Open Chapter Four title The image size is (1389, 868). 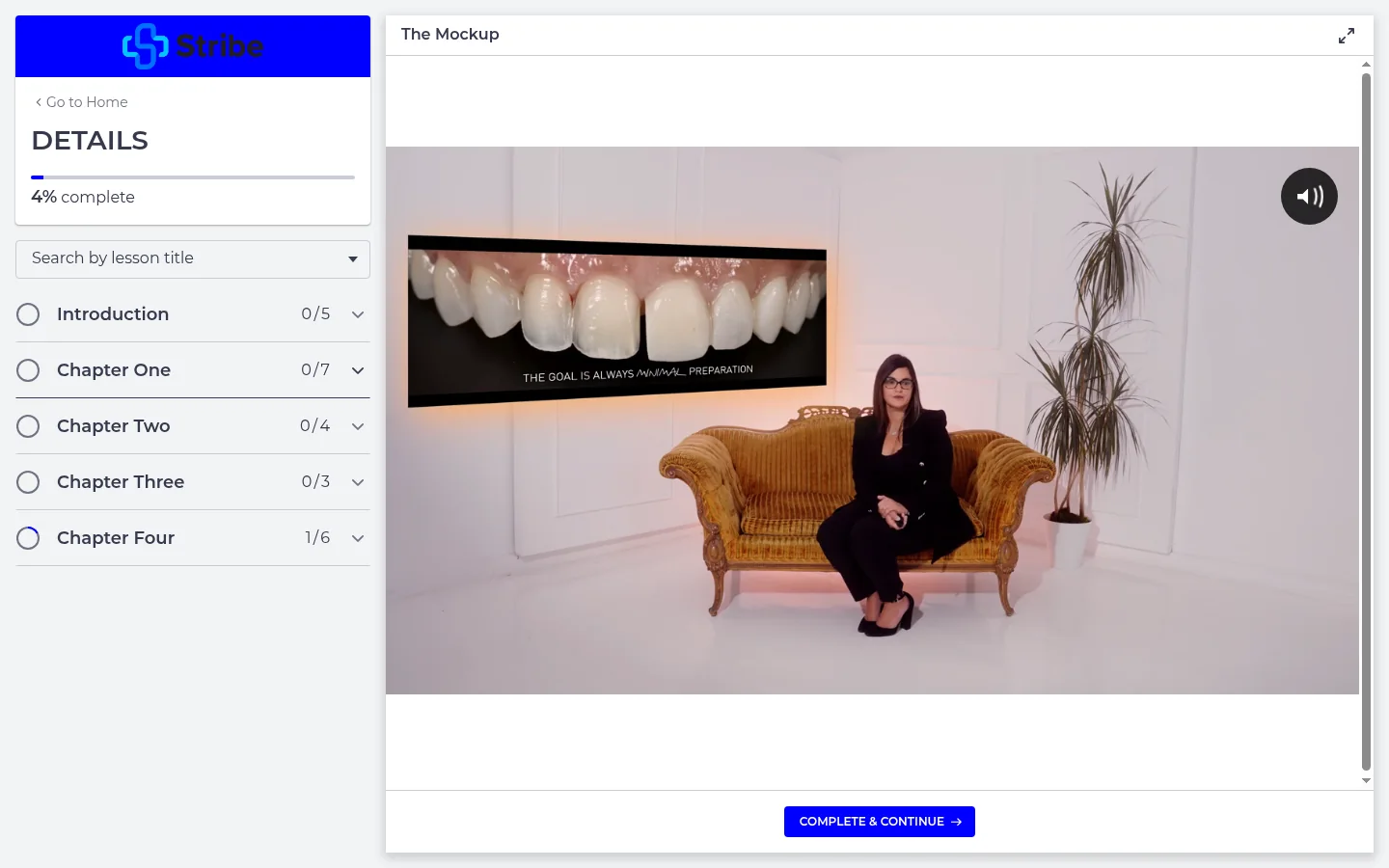point(116,538)
